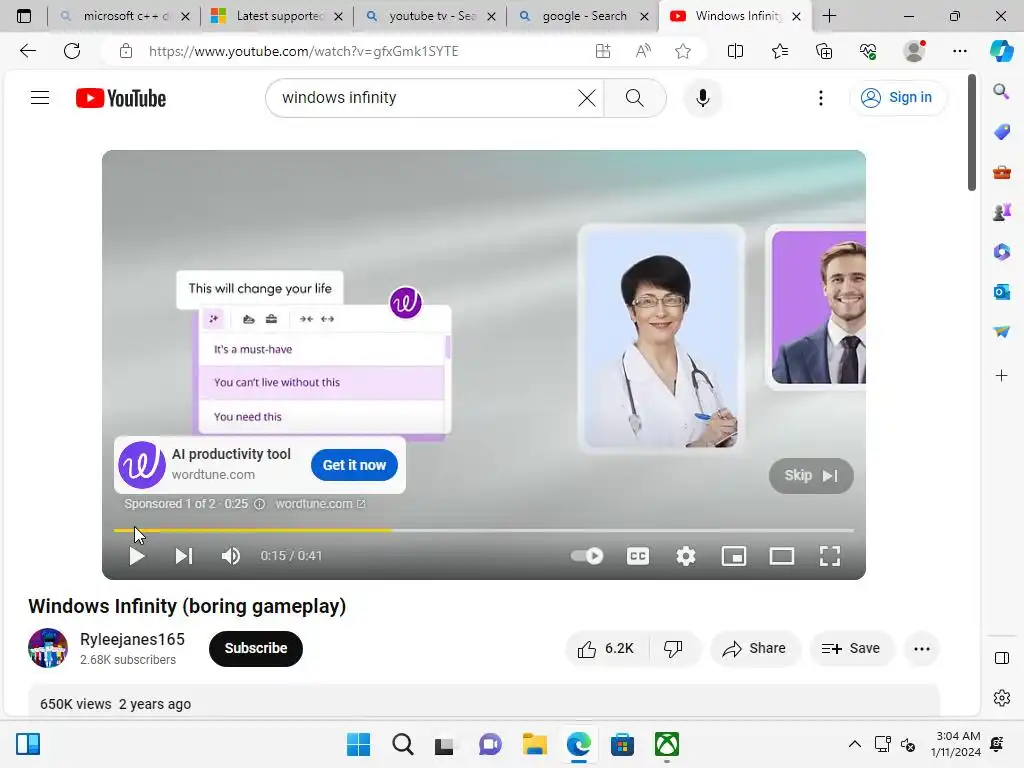Screen dimensions: 1024x768
Task: Switch to microsoft c++ tab
Action: (124, 16)
